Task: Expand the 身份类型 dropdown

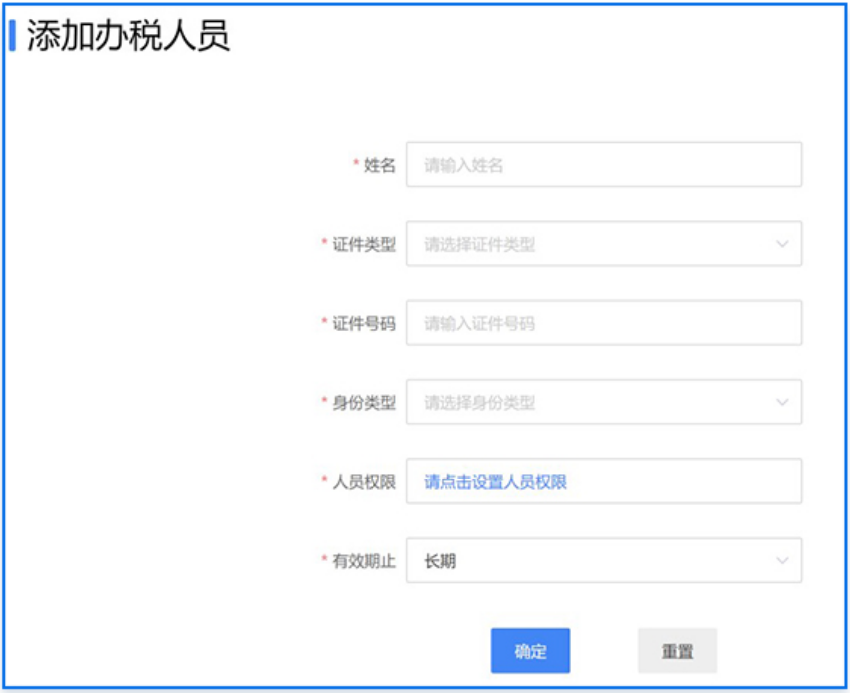Action: pyautogui.click(x=603, y=402)
